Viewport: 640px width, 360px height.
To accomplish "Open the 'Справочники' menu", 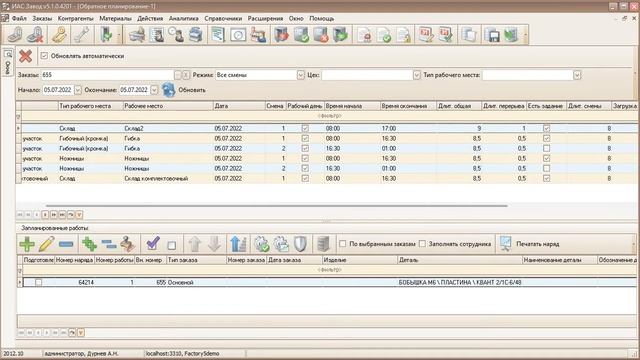I will point(223,18).
